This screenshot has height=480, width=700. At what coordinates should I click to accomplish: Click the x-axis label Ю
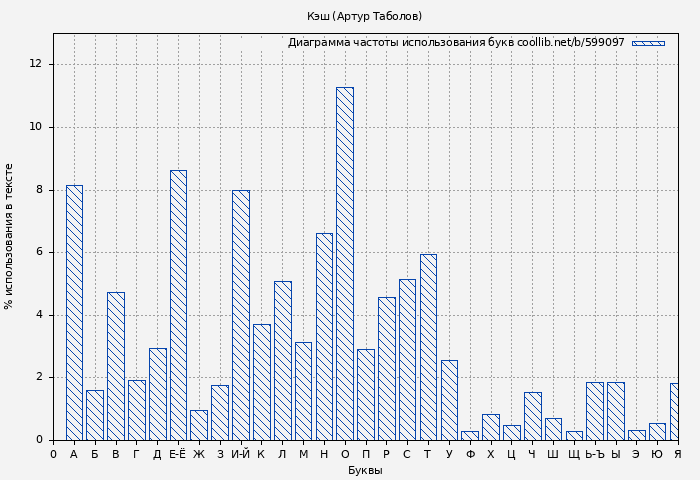(x=657, y=454)
